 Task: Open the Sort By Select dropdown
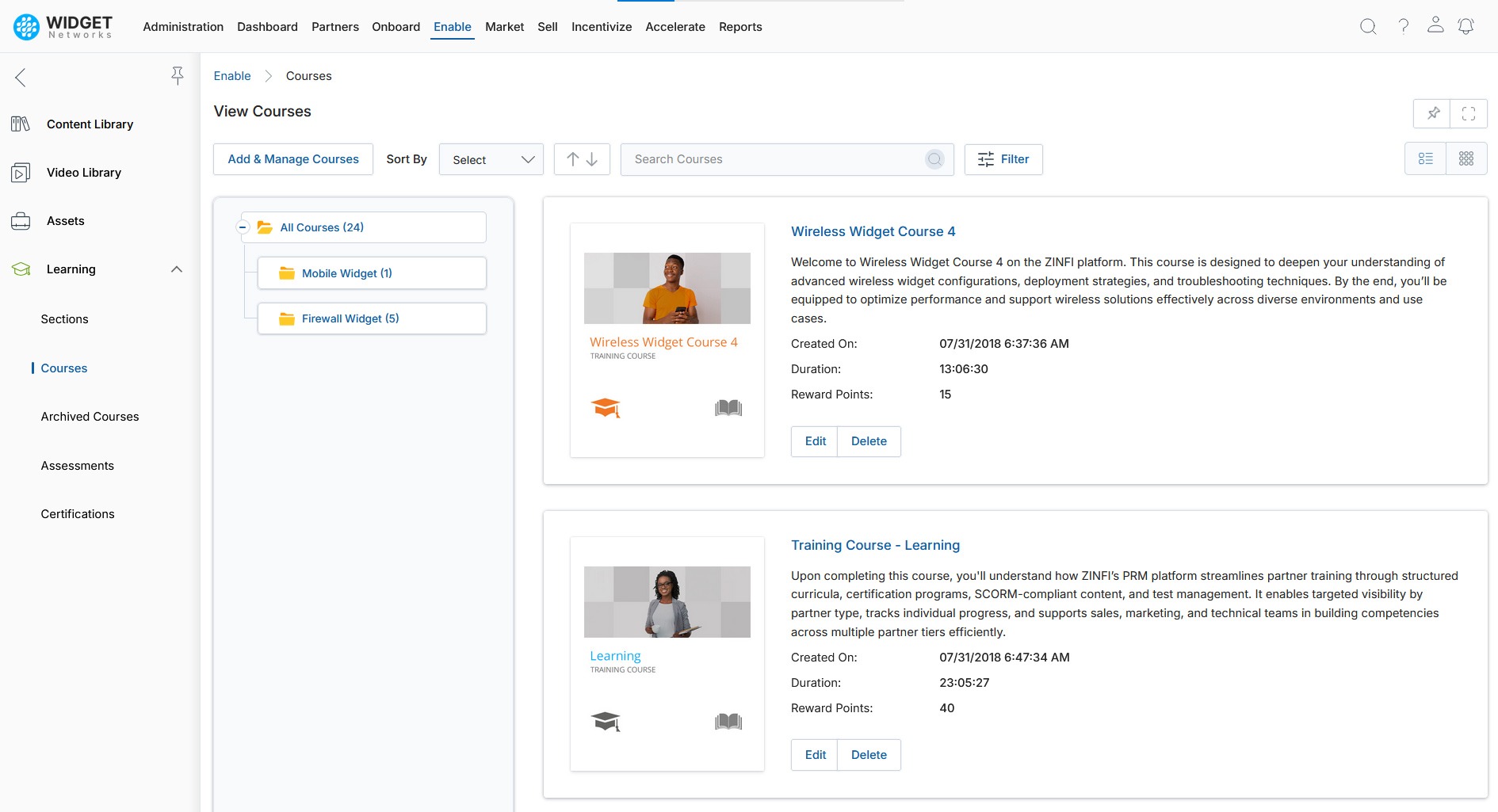click(491, 159)
